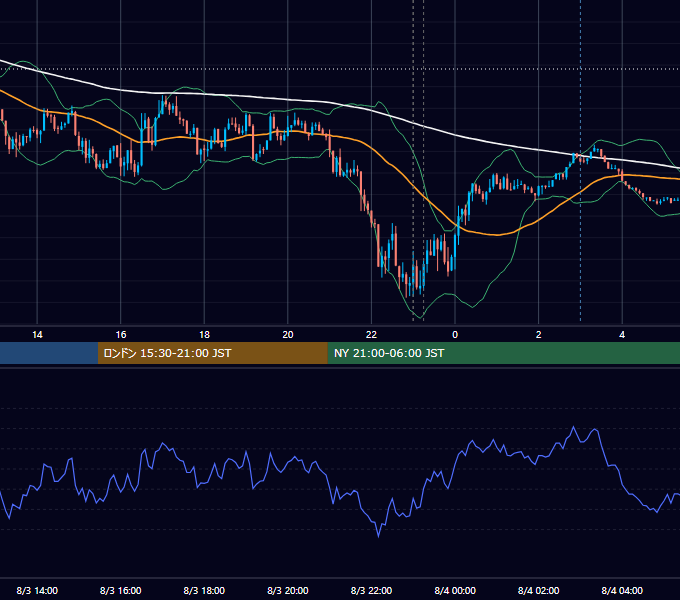680x600 pixels.
Task: Click the 8/3 22:00 date label
Action: pyautogui.click(x=371, y=591)
